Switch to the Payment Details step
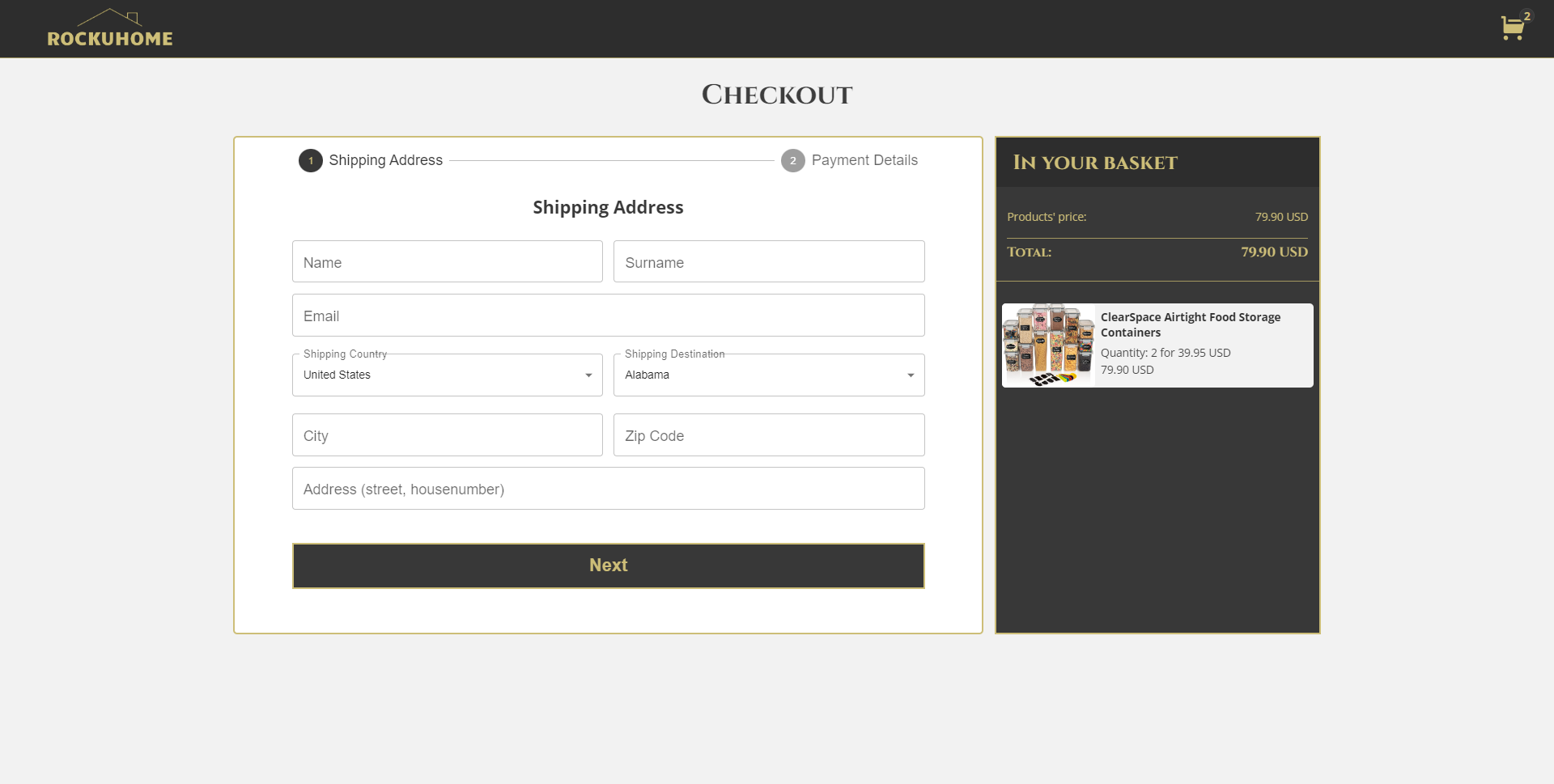1554x784 pixels. coord(864,160)
